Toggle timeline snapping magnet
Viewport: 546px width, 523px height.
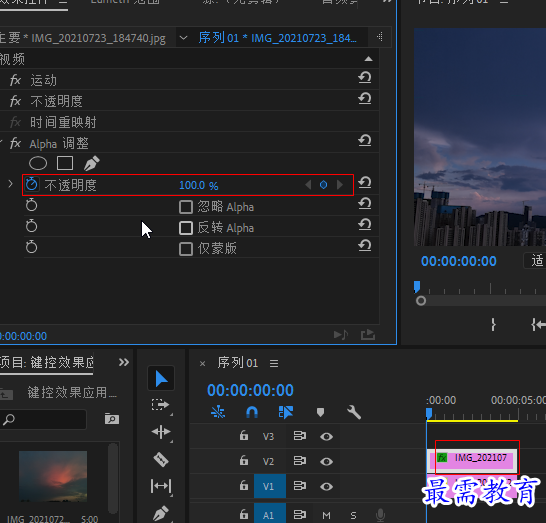(252, 412)
